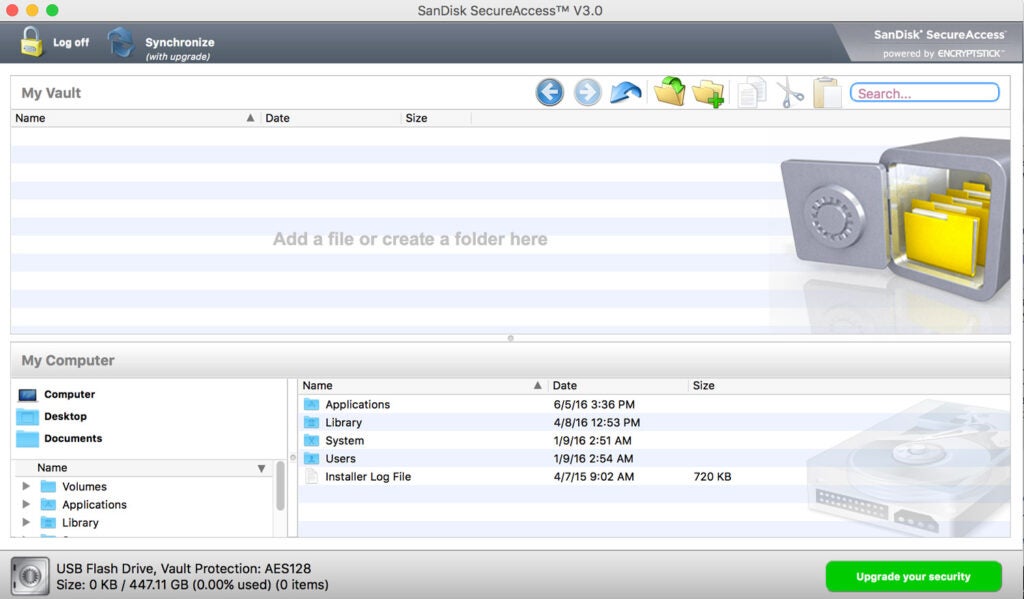Click the Date column header in My Vault
Viewport: 1024px width, 599px height.
(330, 118)
